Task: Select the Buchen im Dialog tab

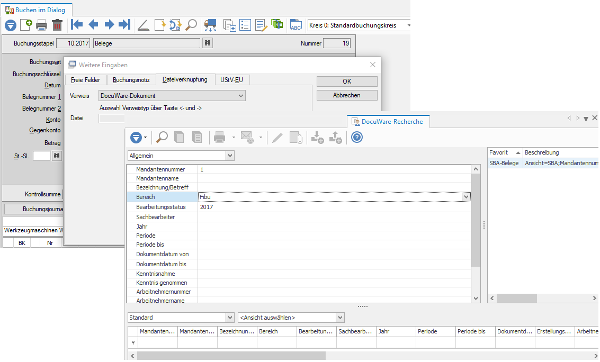Action: pos(36,10)
